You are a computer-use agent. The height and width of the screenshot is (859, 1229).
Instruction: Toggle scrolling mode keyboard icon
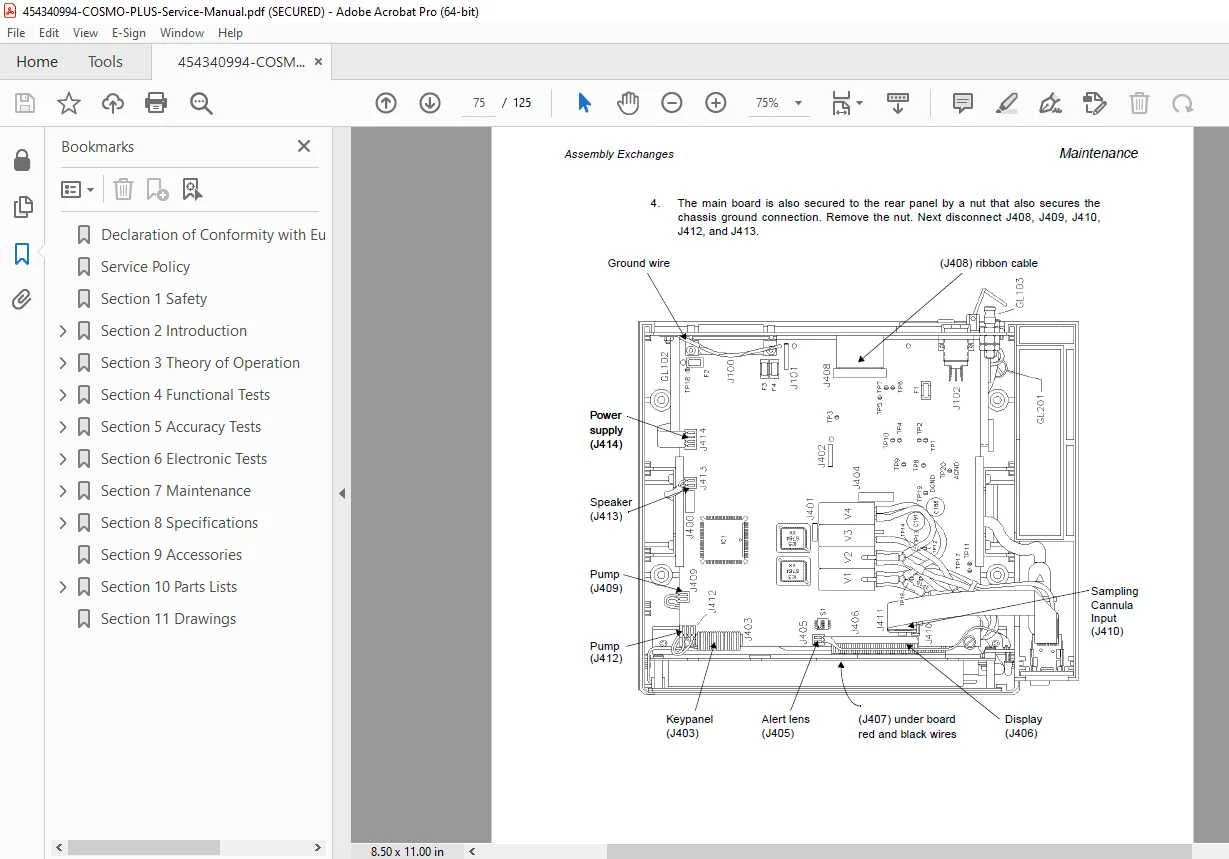pyautogui.click(x=898, y=103)
